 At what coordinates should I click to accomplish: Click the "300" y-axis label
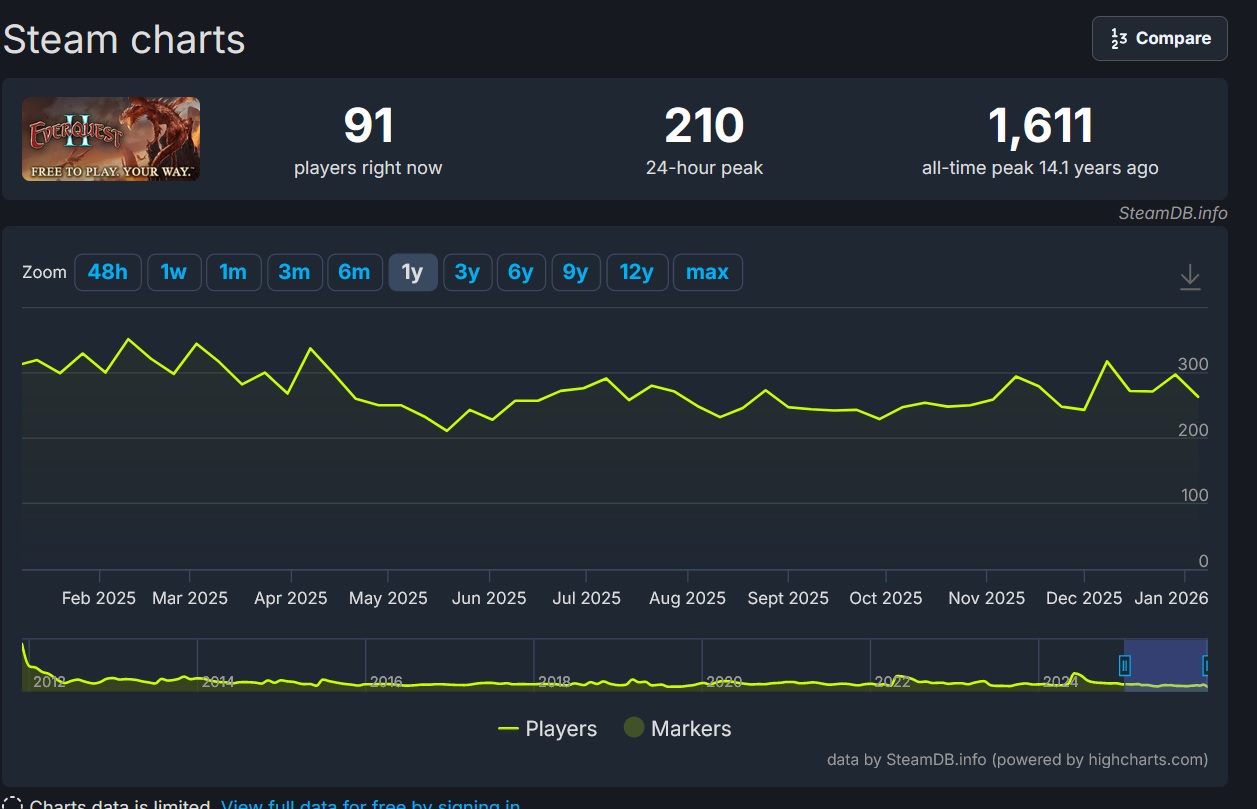pos(1194,365)
